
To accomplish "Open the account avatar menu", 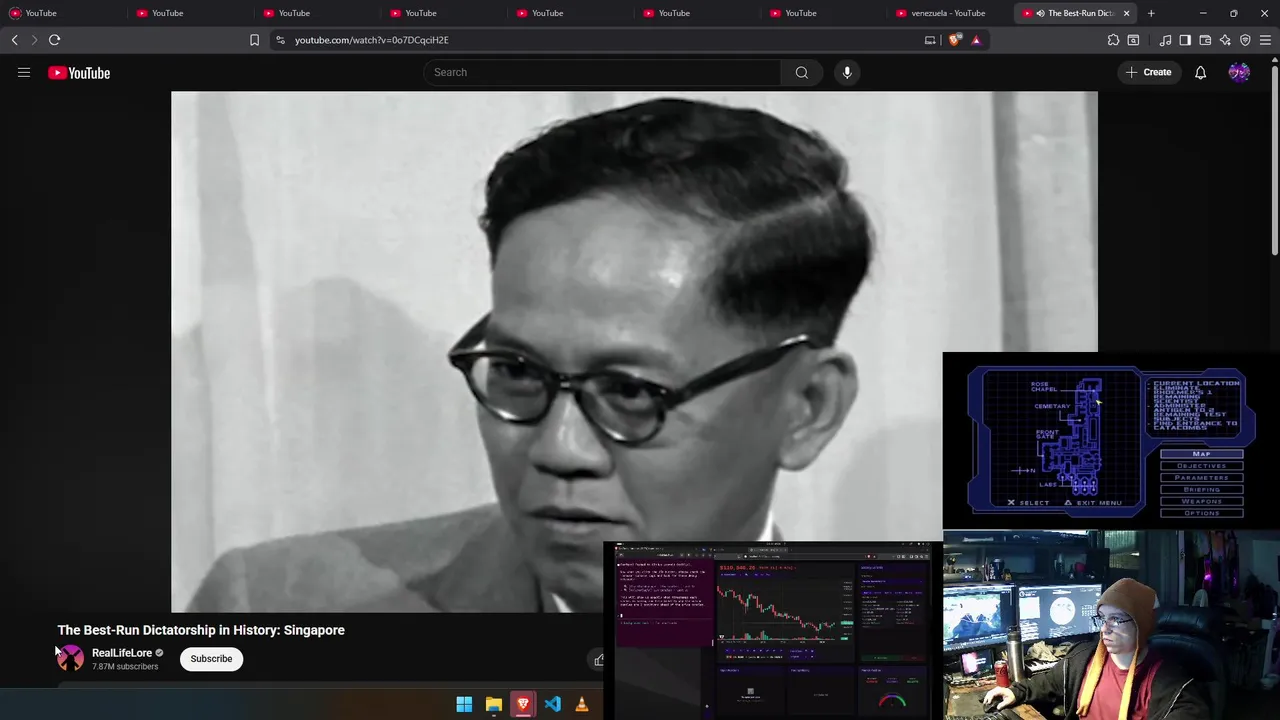I will [1239, 72].
